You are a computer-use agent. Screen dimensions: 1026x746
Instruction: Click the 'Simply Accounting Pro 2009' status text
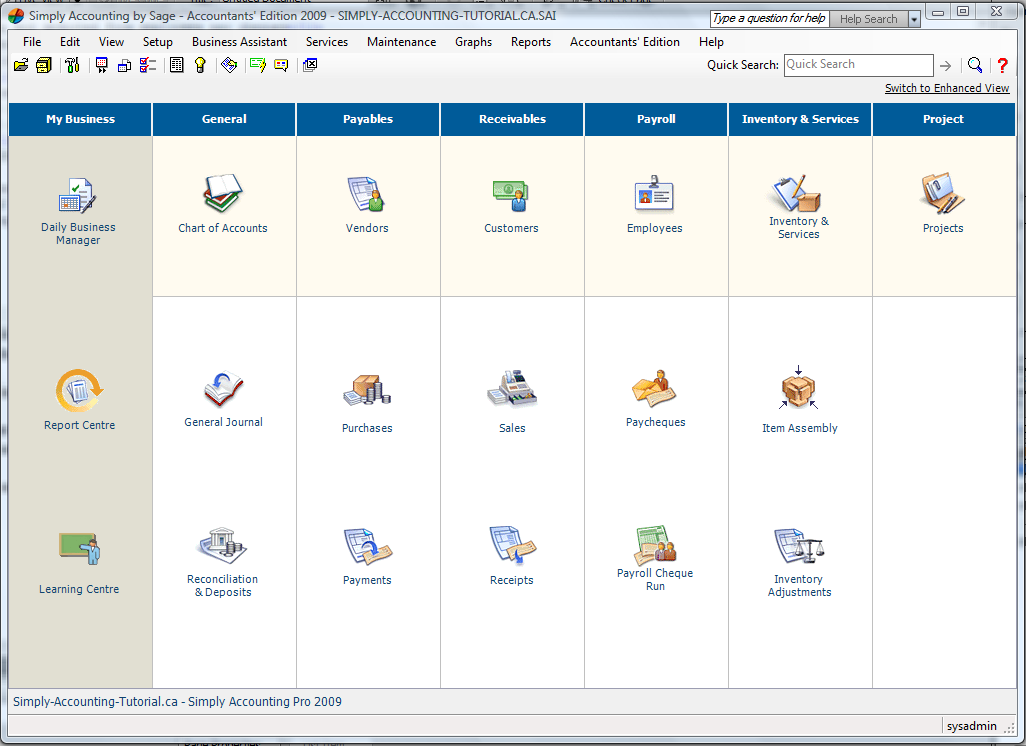(x=265, y=702)
